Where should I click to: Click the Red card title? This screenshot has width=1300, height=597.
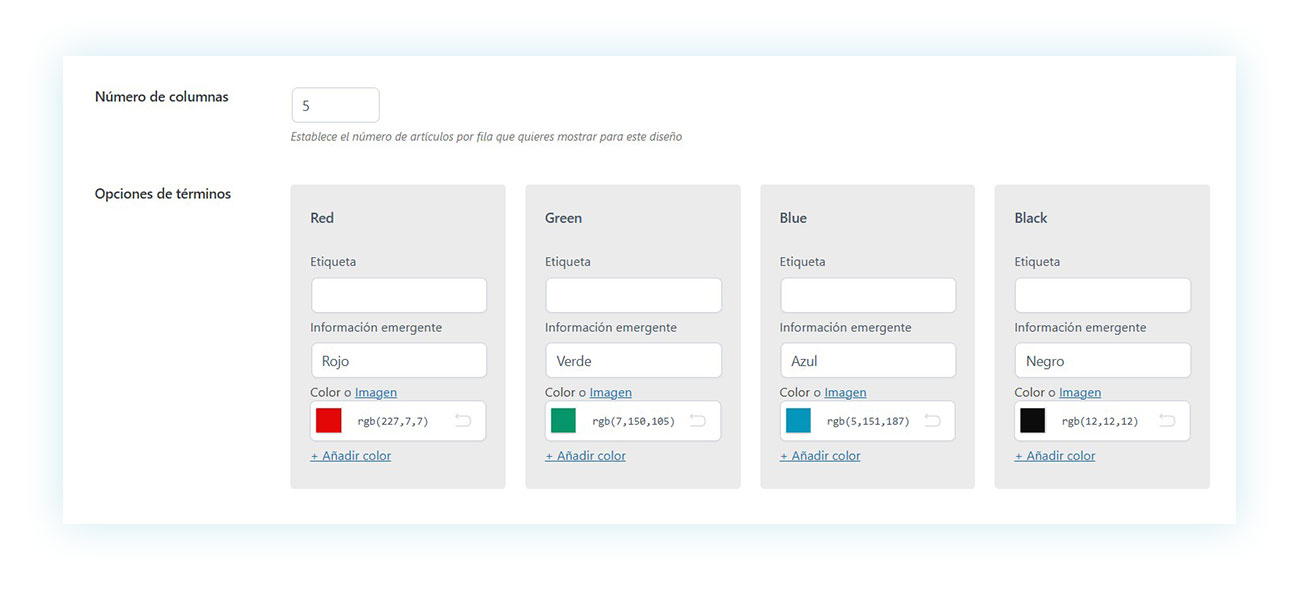click(x=322, y=218)
